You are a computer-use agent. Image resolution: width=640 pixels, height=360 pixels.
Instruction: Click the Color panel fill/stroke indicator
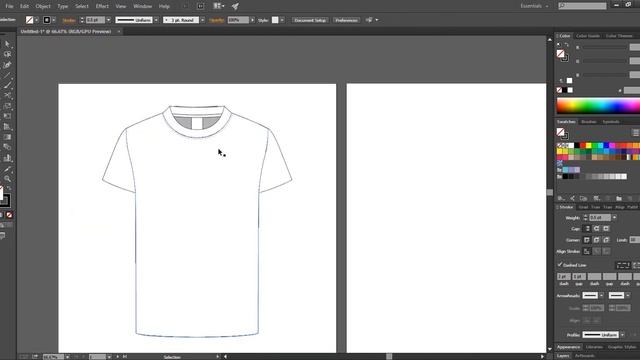pos(562,55)
